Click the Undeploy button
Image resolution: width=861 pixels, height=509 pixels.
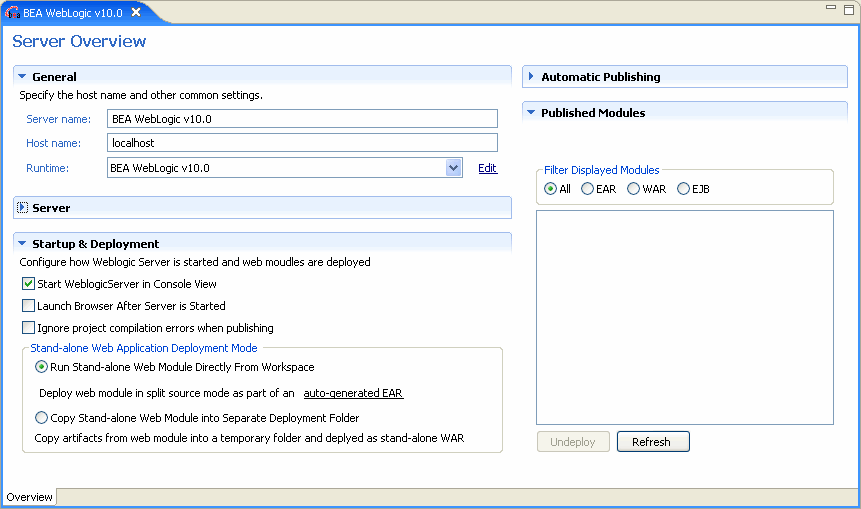click(x=573, y=441)
